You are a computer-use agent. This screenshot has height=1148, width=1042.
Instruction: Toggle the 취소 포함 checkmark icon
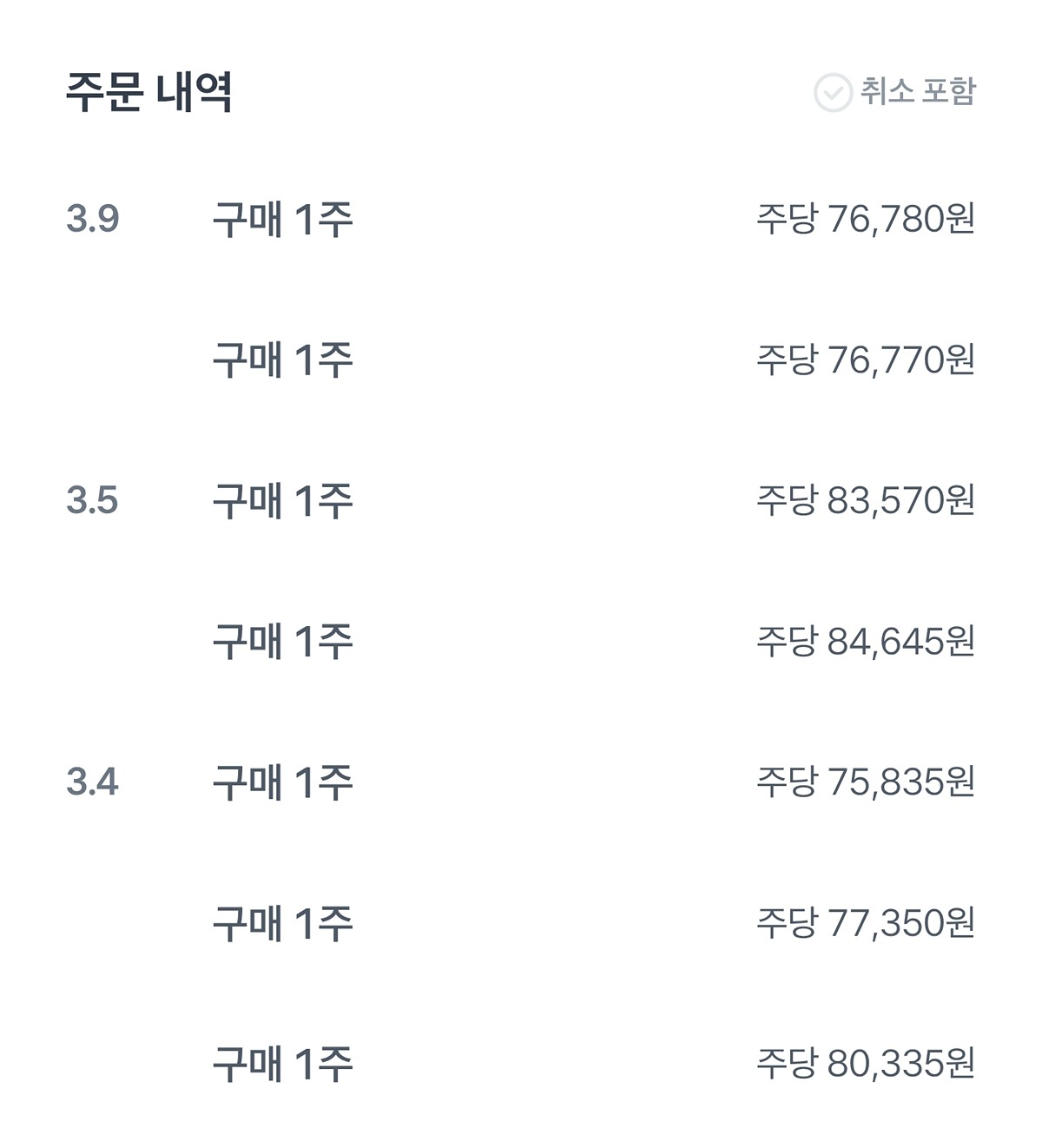click(x=832, y=92)
